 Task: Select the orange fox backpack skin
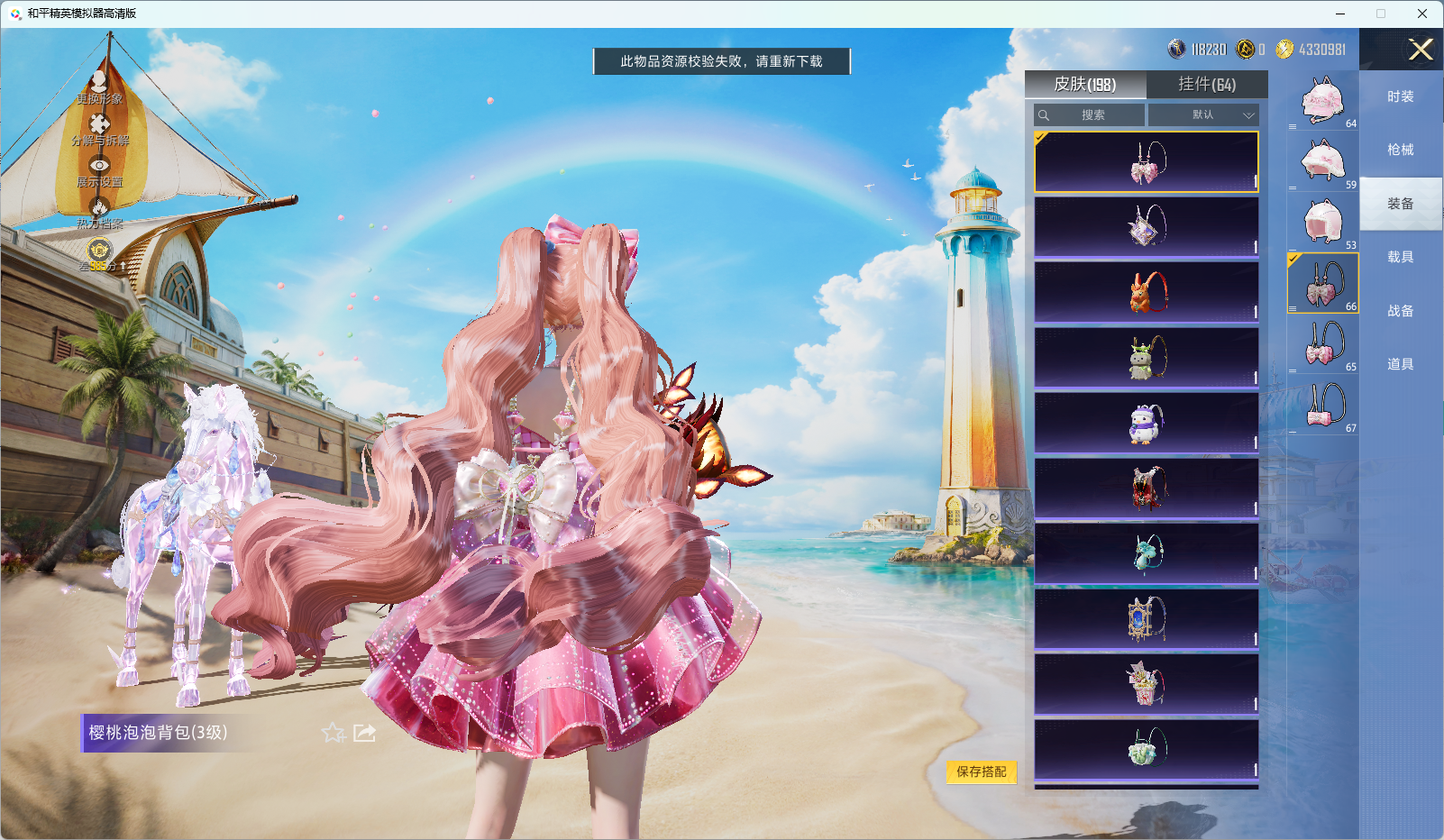tap(1147, 293)
